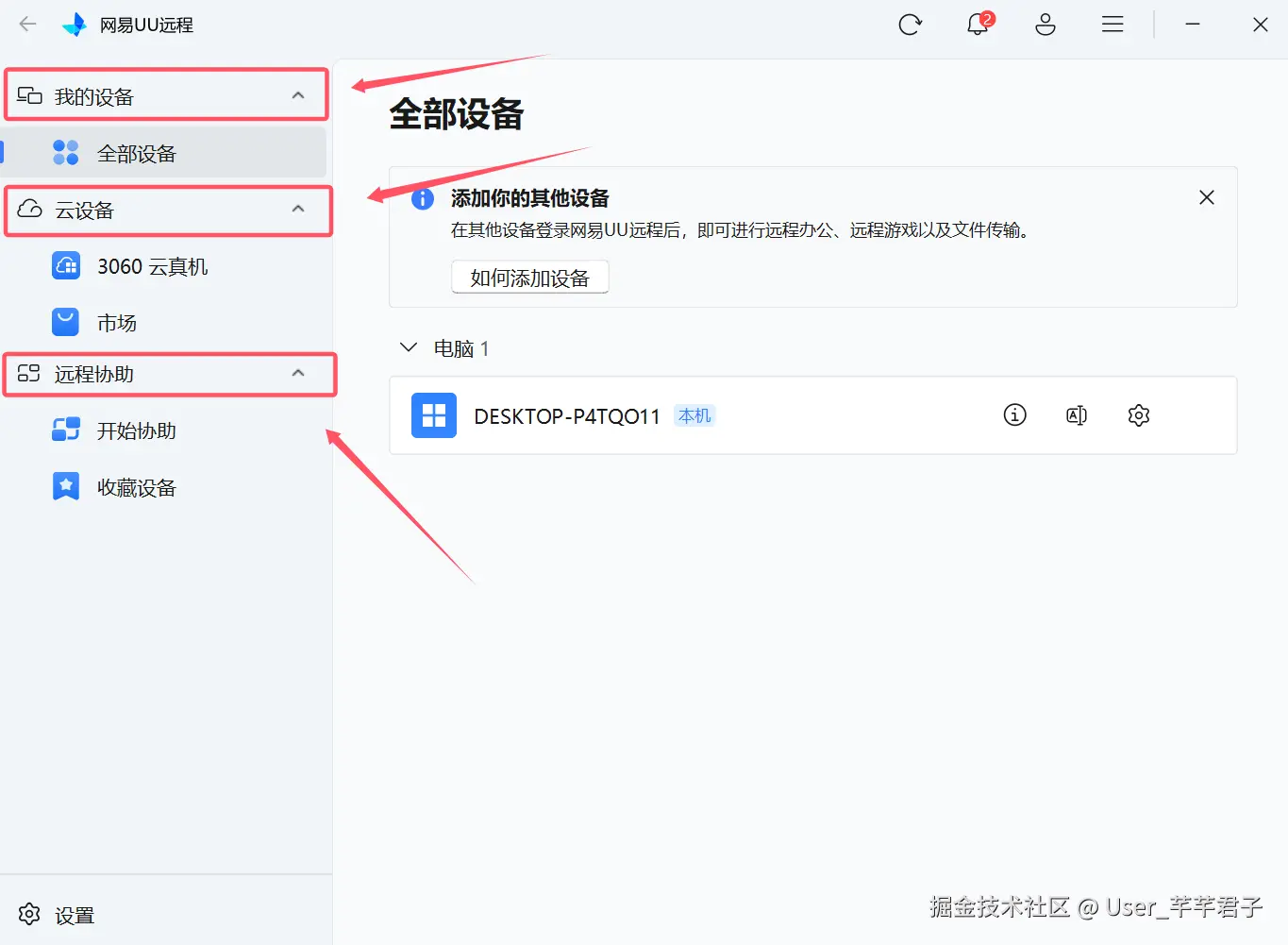
Task: Click the 市场 shopping bag icon
Action: pos(66,322)
